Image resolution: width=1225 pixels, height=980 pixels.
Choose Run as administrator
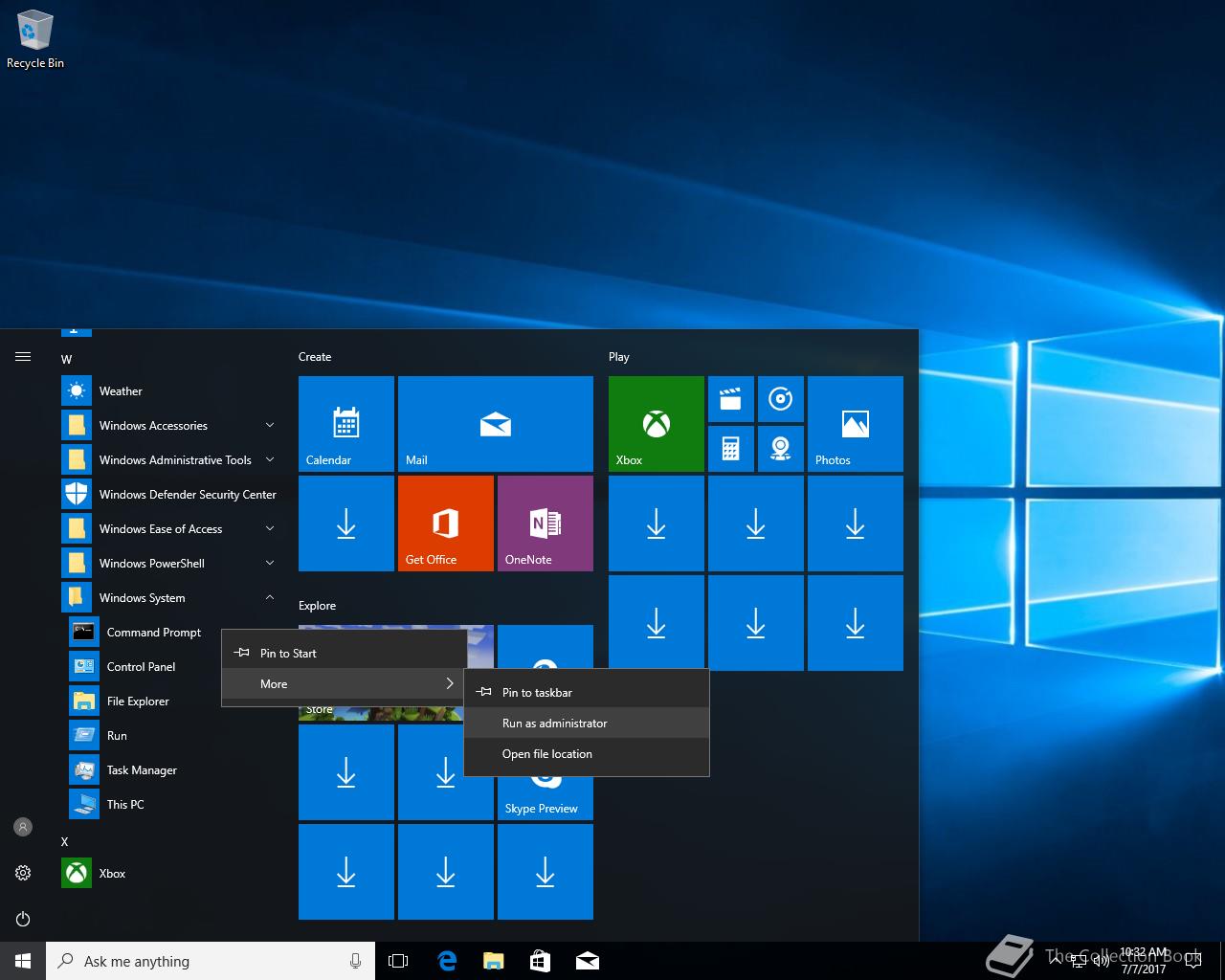pos(587,723)
